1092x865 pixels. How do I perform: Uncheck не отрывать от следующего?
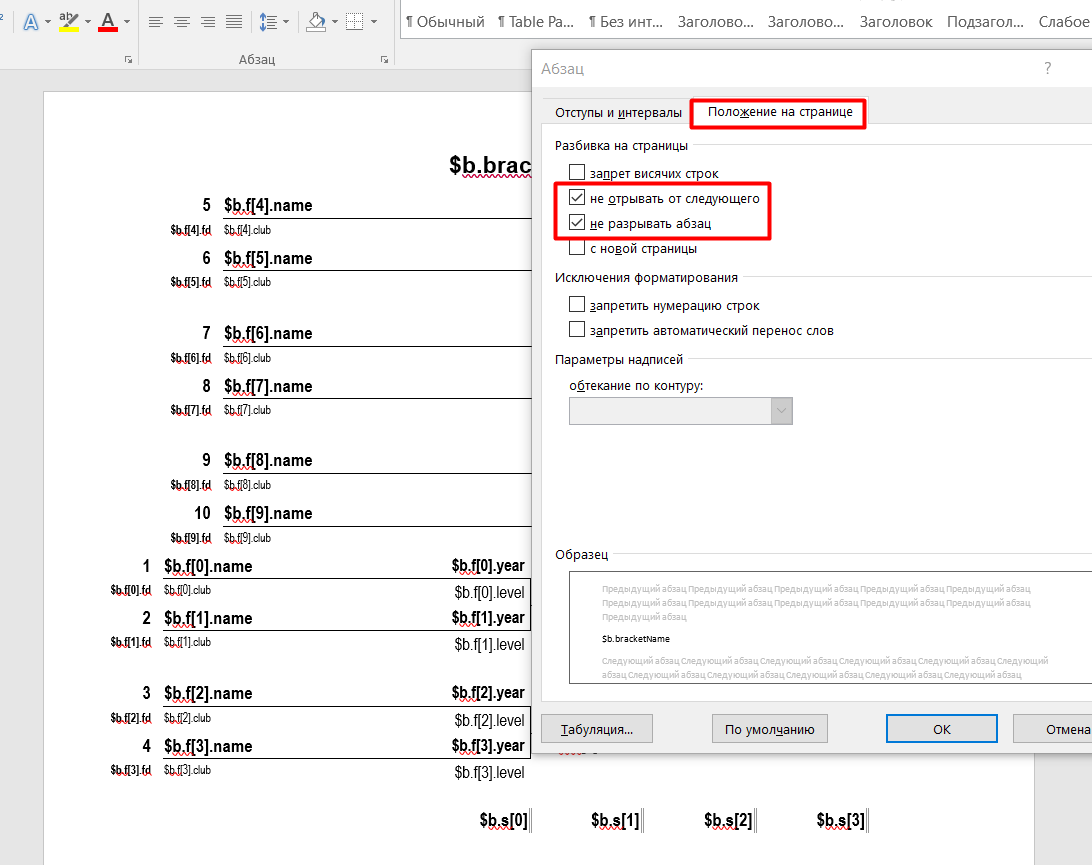point(577,198)
